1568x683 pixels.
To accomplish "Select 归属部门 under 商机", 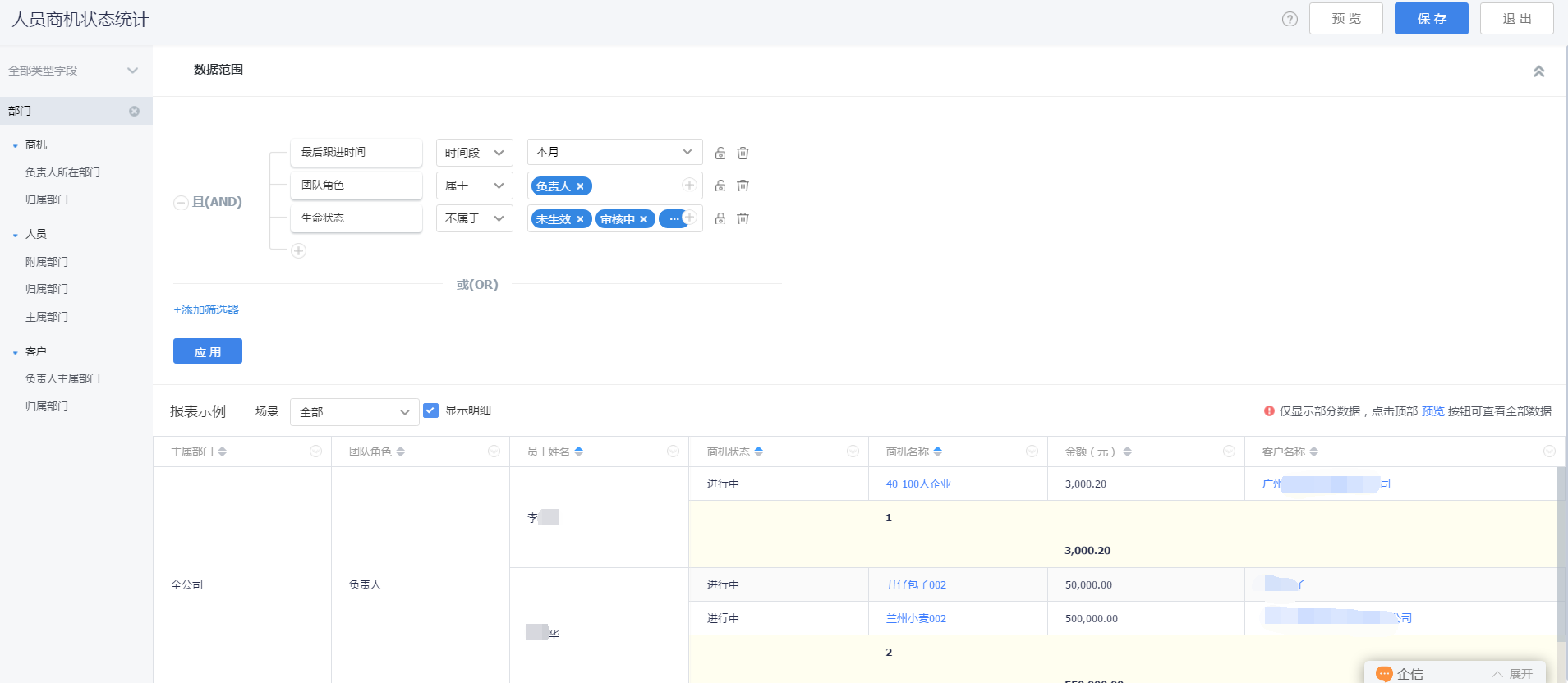I will 47,199.
